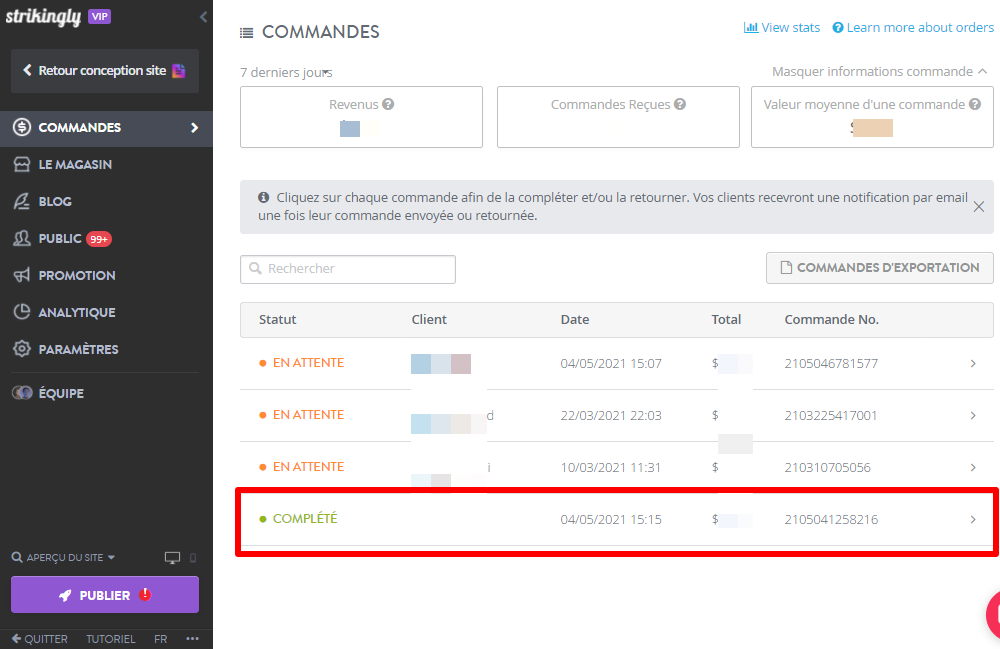Change the FR language selector
This screenshot has width=1000, height=649.
[x=160, y=639]
